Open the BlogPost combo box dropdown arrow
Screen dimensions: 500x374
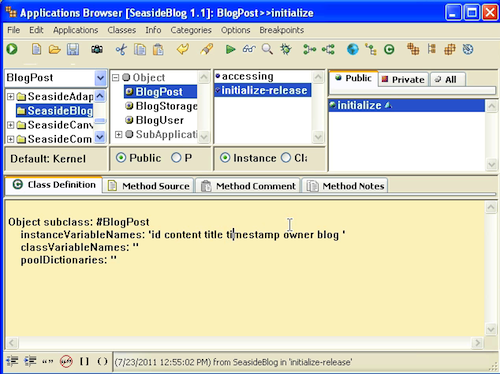point(100,78)
